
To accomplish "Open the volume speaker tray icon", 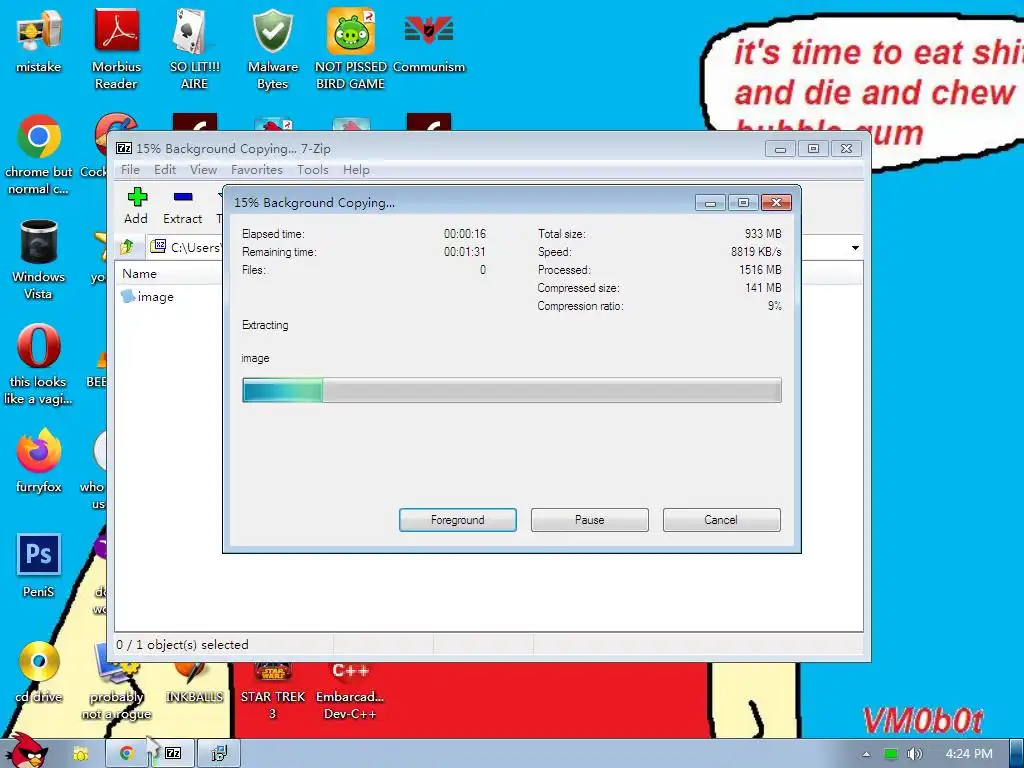I will tap(914, 754).
